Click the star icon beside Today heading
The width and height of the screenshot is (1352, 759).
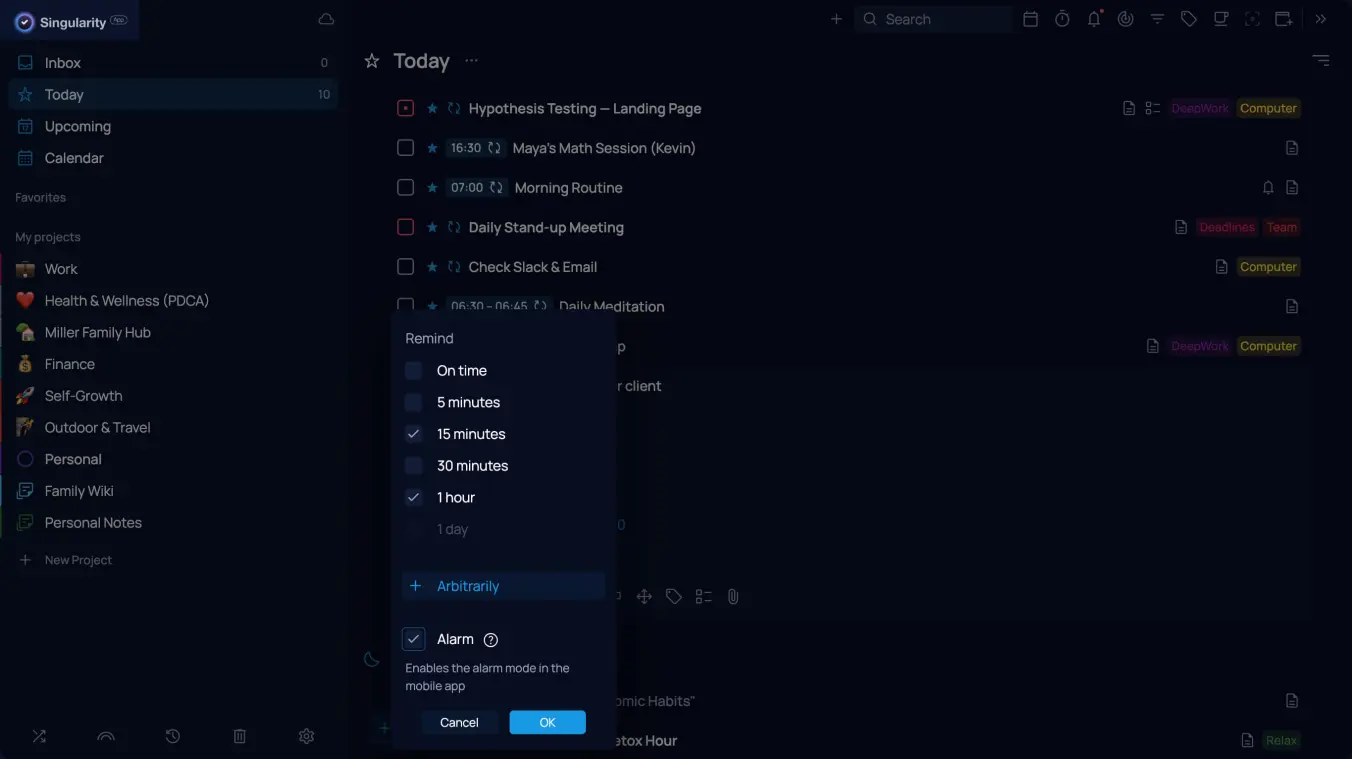click(x=372, y=61)
